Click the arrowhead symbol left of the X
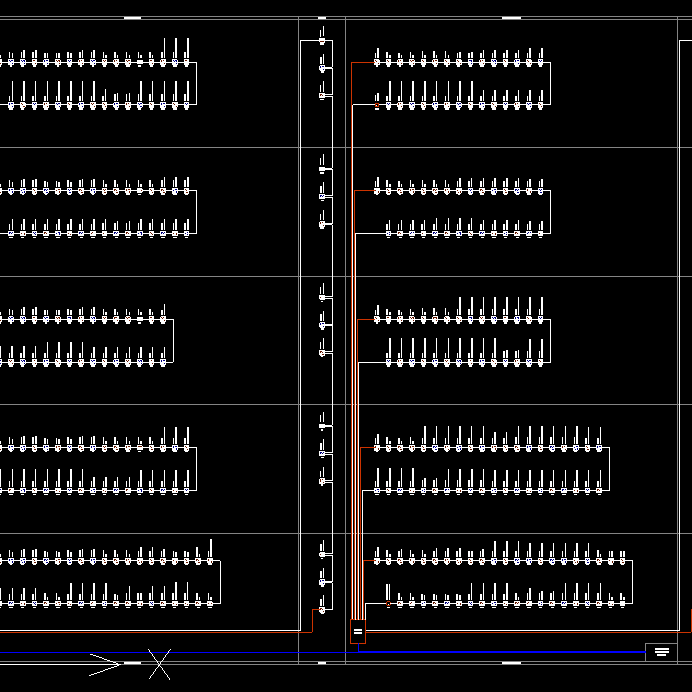Screen dimensions: 692x692 pos(106,662)
